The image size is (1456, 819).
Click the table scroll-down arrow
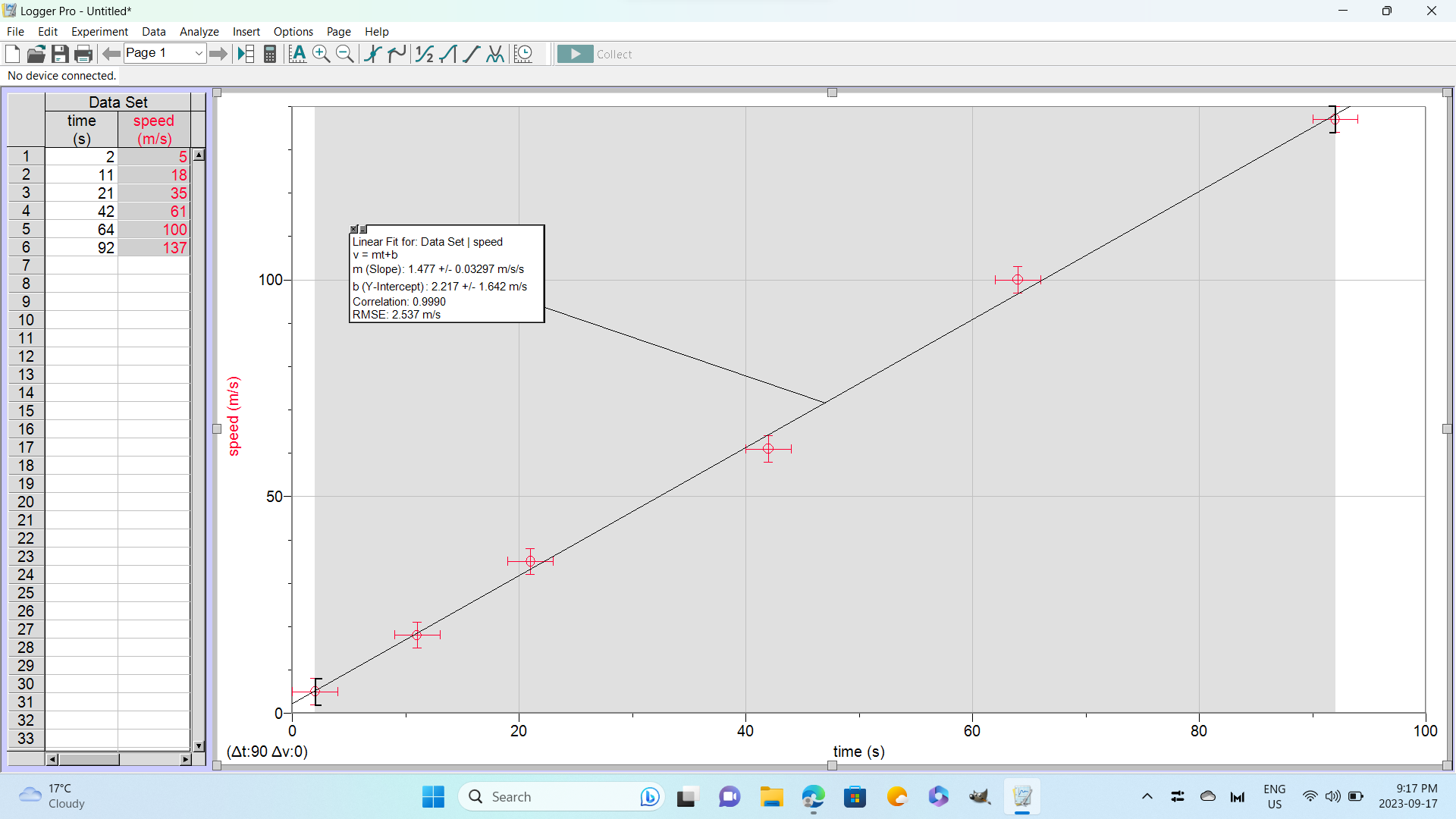tap(199, 746)
